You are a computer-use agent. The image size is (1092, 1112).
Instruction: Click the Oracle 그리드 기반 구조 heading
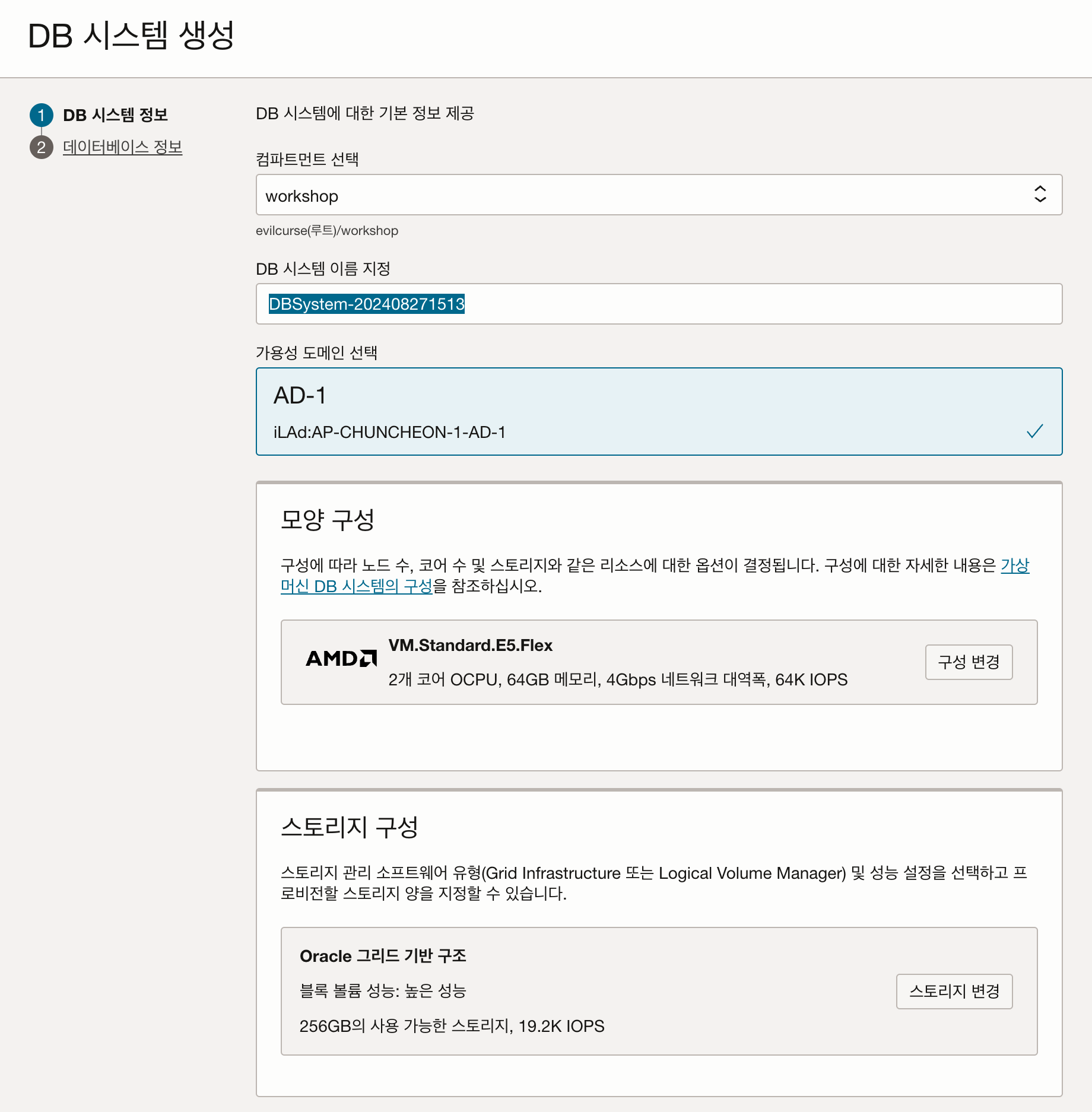pos(383,956)
